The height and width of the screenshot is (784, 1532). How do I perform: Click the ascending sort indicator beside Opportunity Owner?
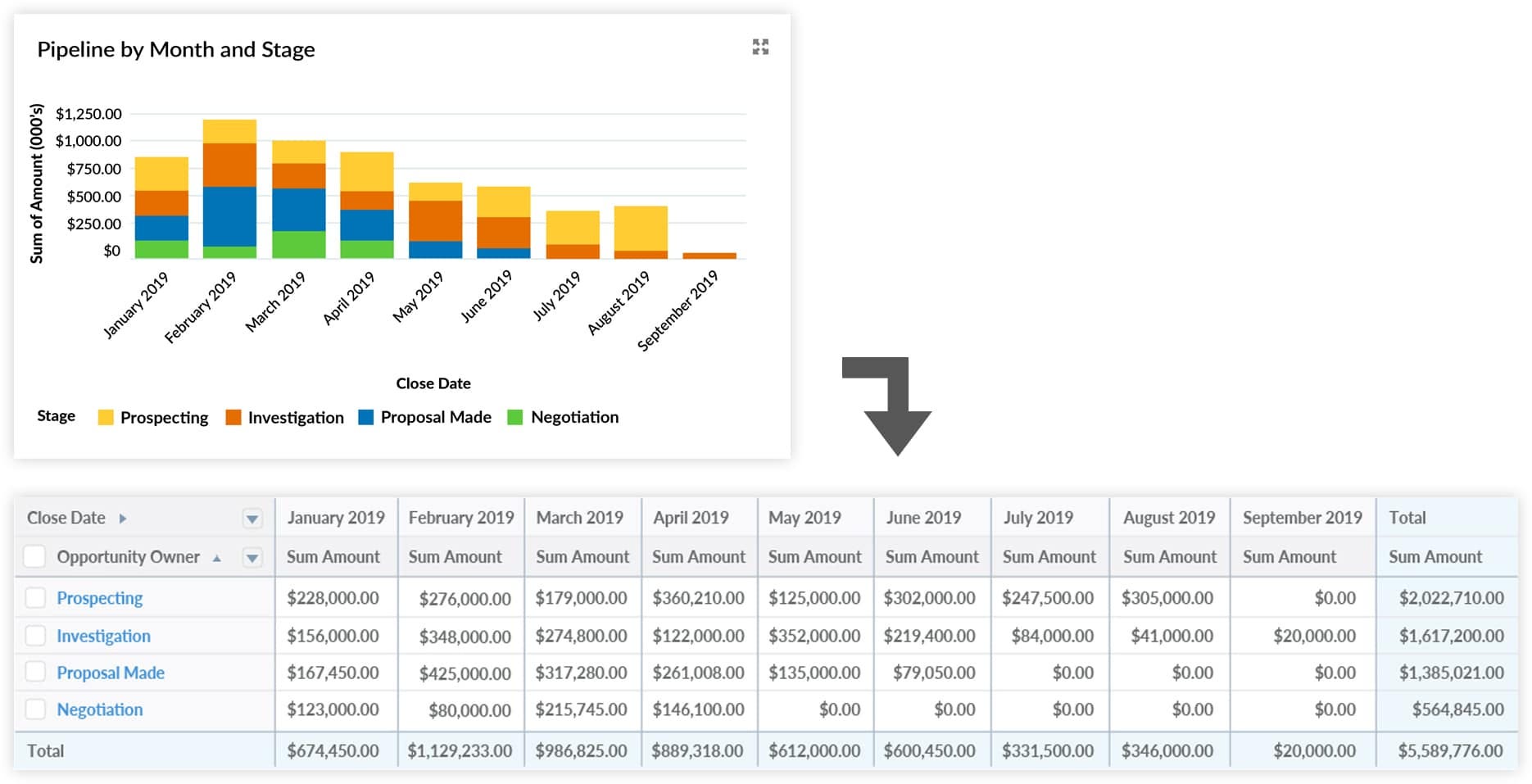(215, 556)
